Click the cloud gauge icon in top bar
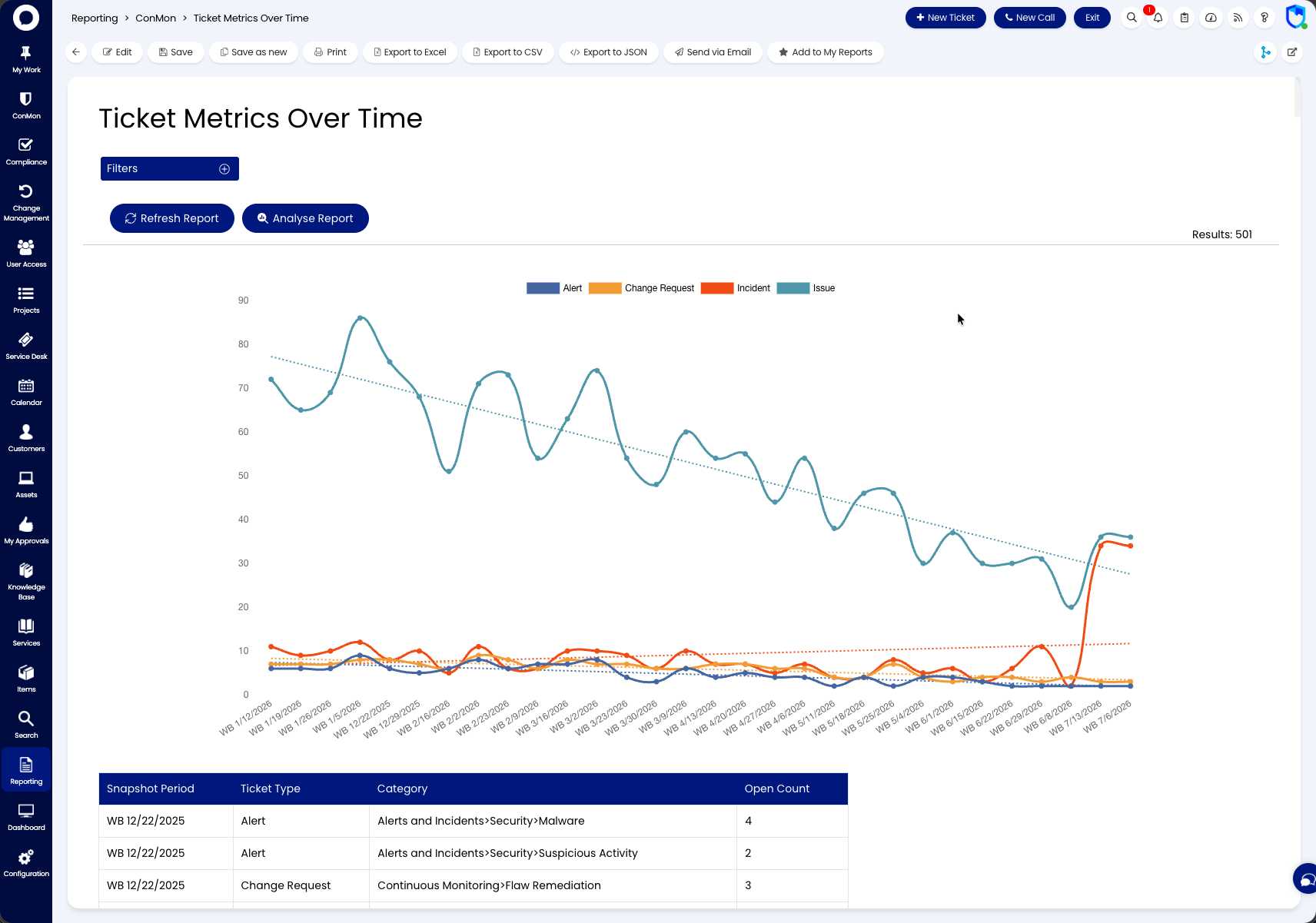Viewport: 1316px width, 923px height. pos(1211,18)
